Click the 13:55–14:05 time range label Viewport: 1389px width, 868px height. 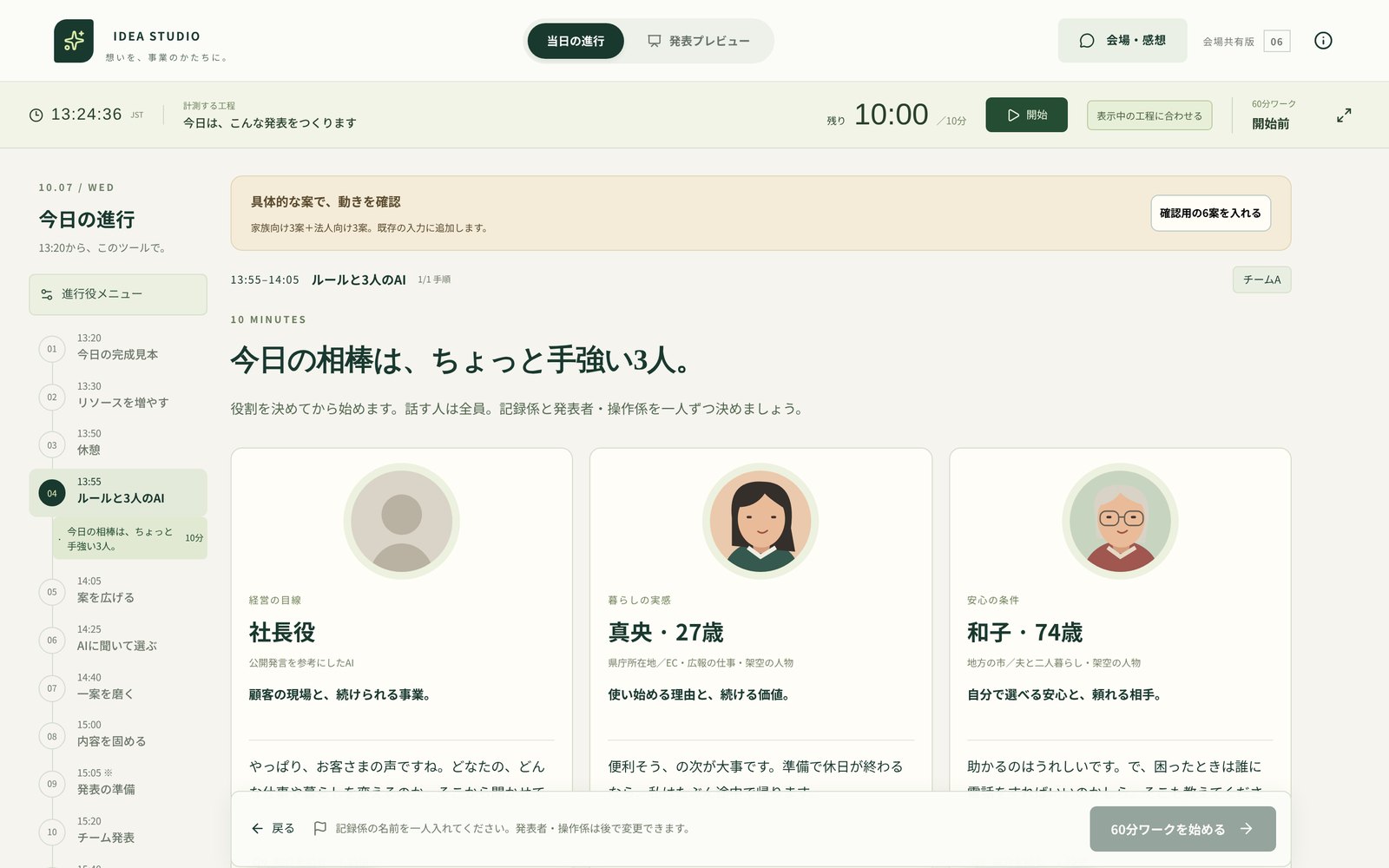[x=265, y=279]
